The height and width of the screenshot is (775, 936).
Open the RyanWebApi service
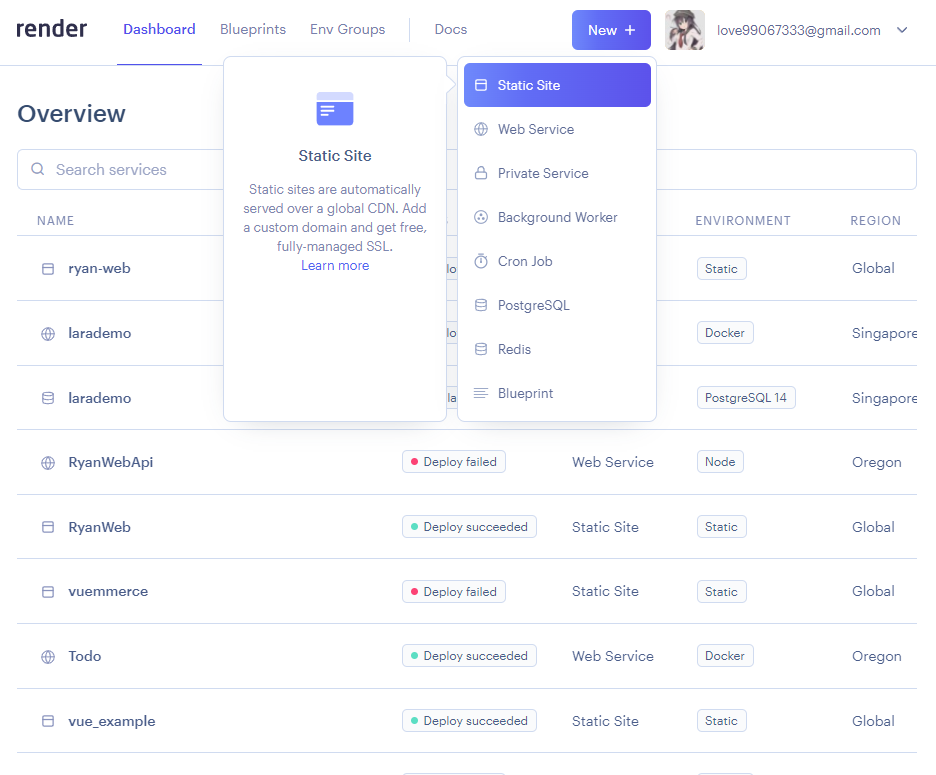point(110,462)
